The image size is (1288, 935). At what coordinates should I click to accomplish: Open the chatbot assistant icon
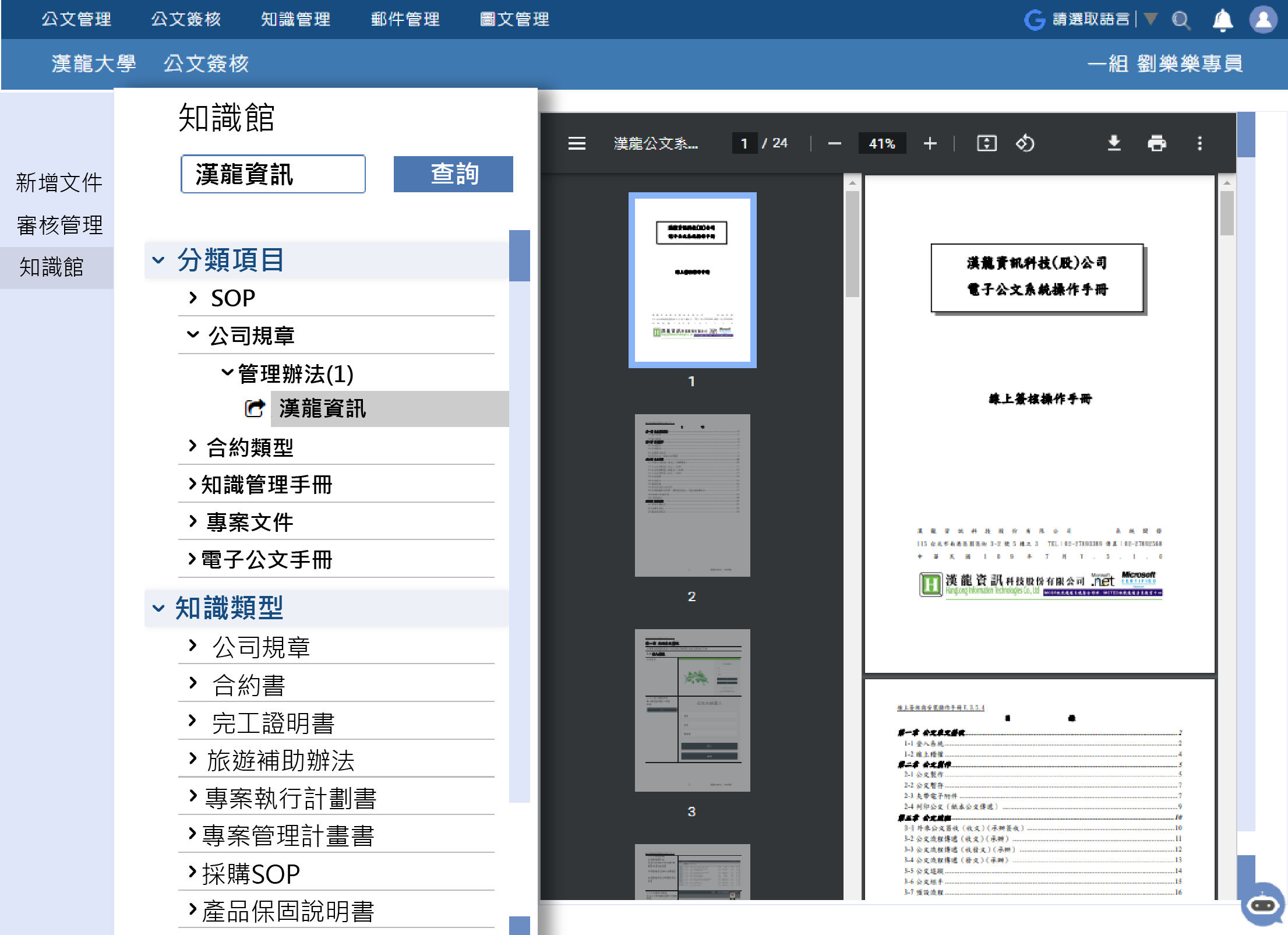(1262, 905)
